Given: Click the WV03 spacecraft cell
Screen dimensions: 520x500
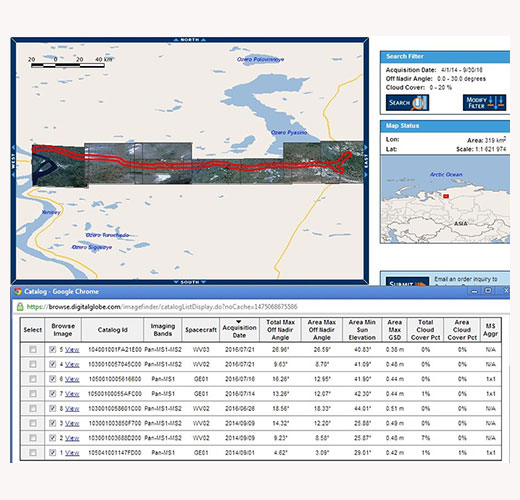Looking at the screenshot, I should 201,350.
